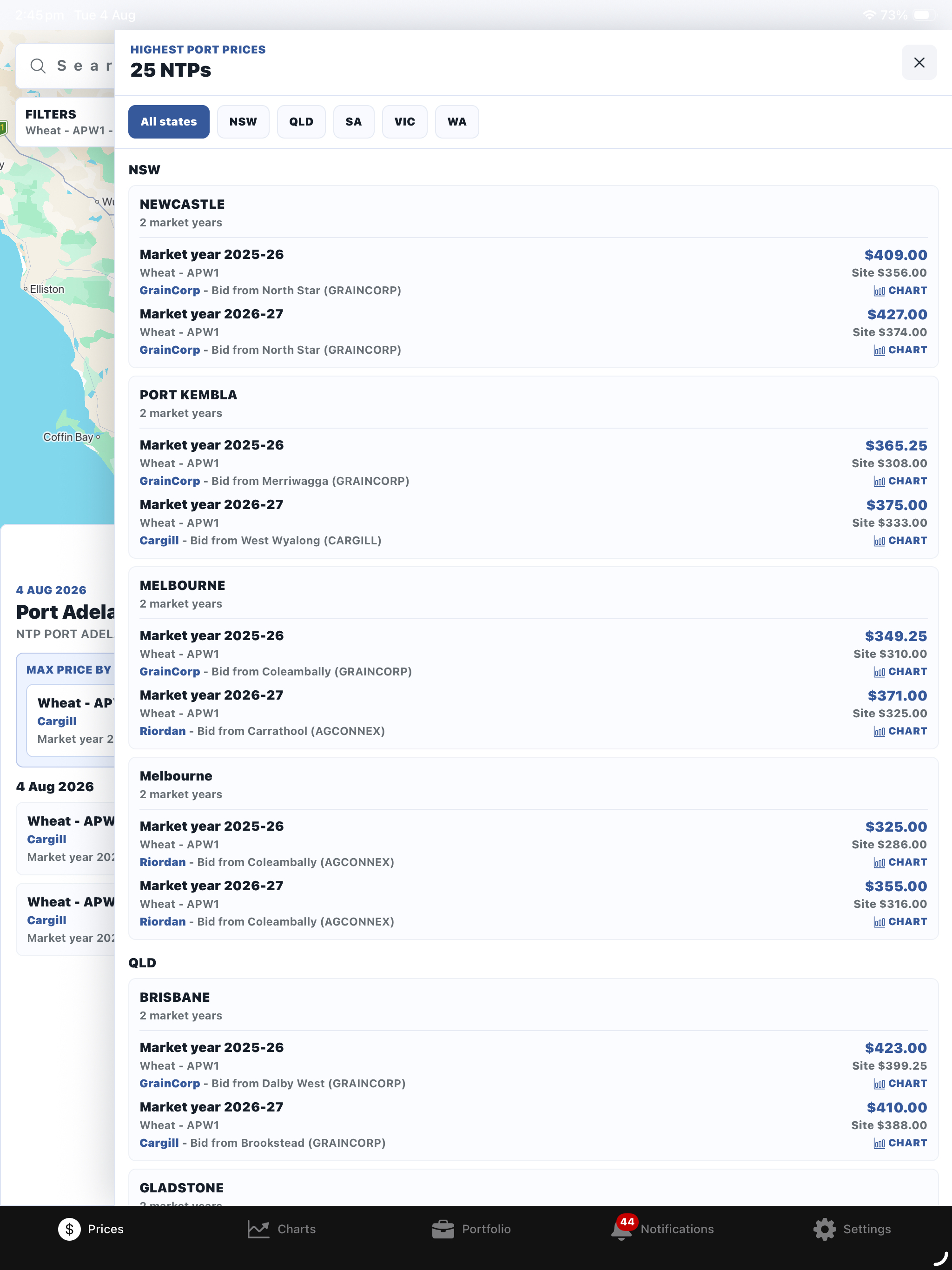The width and height of the screenshot is (952, 1270).
Task: Tap Riordan in Carrathool bid
Action: (x=163, y=731)
